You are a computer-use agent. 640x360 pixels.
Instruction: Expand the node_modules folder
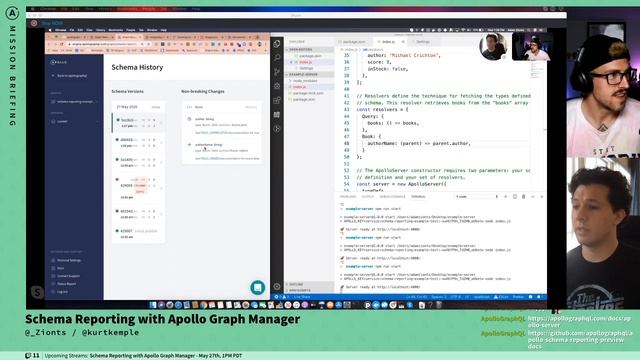click(304, 81)
